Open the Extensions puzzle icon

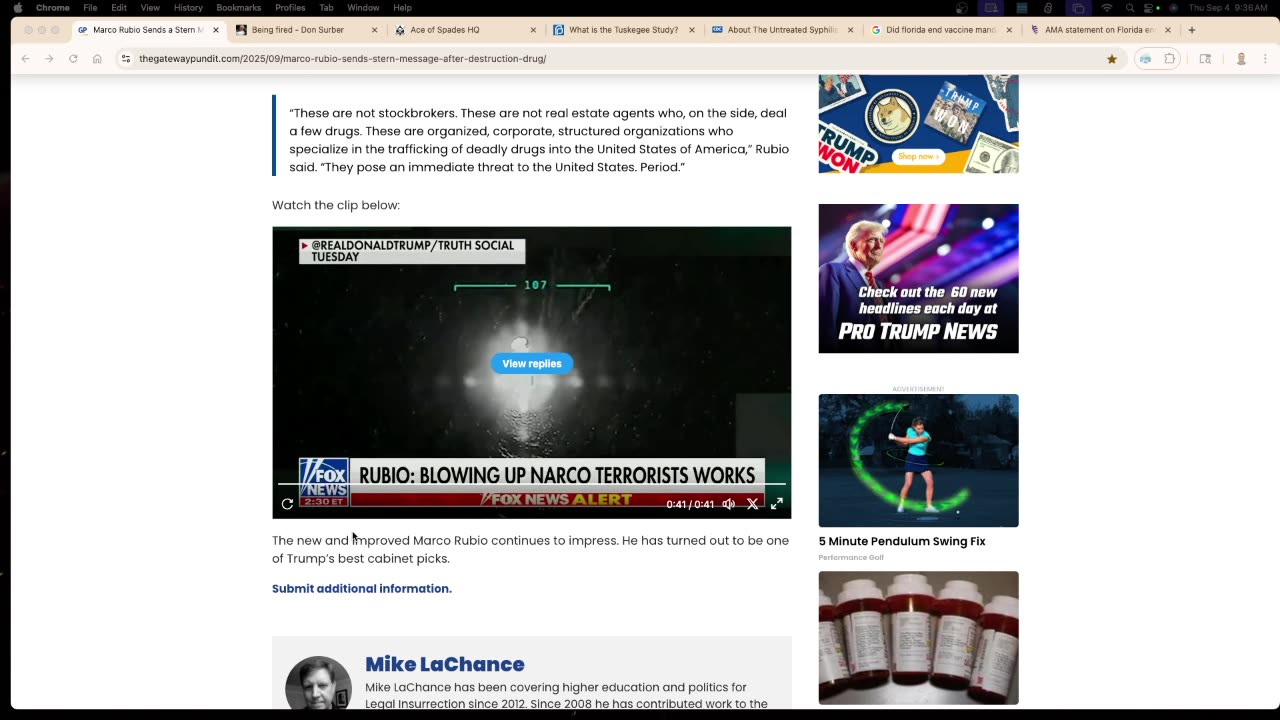click(1170, 59)
